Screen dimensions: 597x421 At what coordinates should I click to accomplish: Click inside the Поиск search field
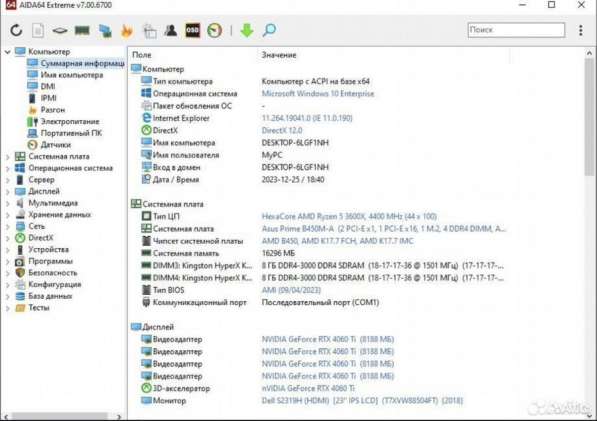pyautogui.click(x=516, y=30)
